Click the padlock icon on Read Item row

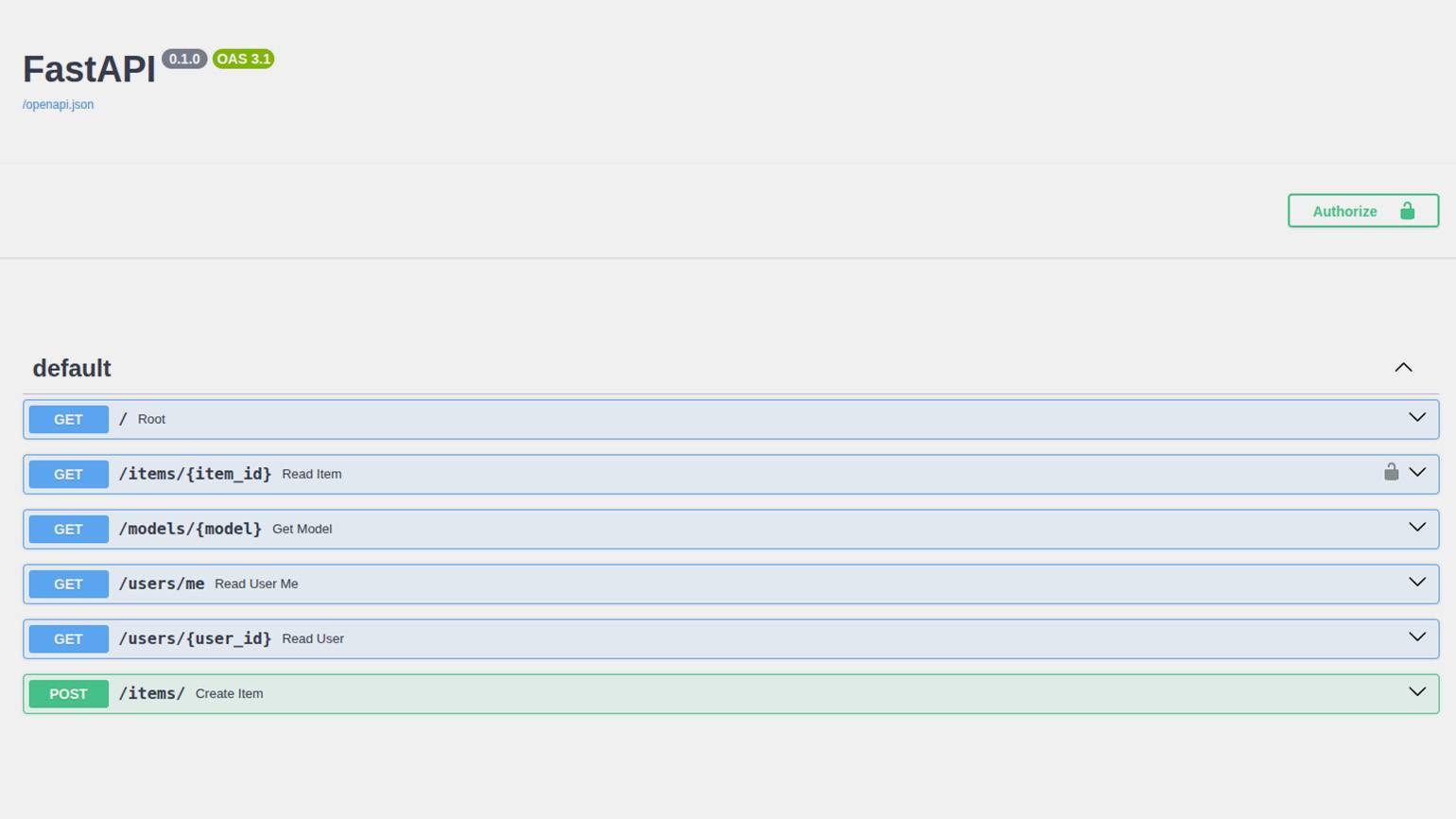[1391, 472]
